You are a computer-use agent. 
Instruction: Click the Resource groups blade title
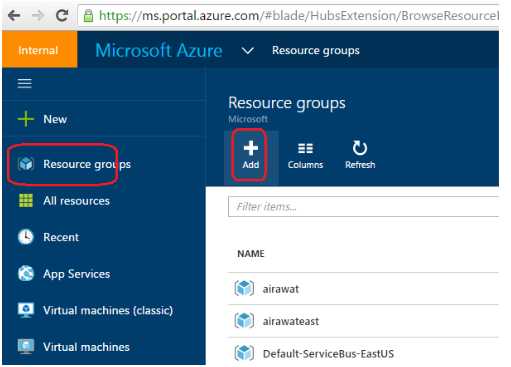coord(287,103)
